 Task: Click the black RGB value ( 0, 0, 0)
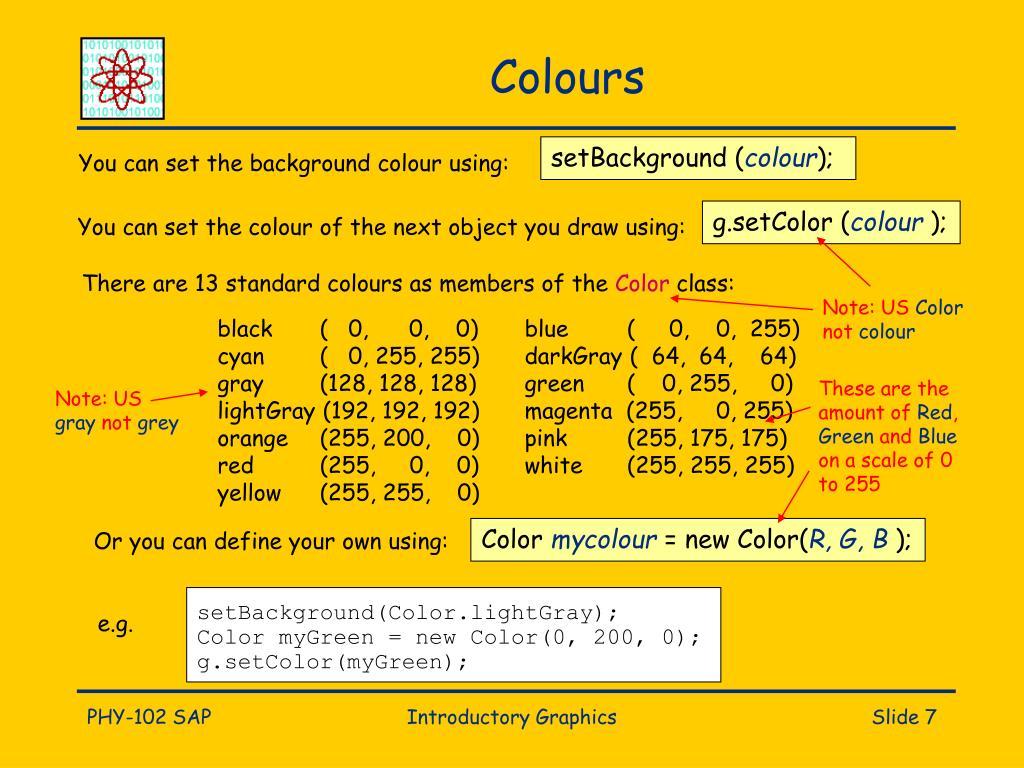coord(400,328)
